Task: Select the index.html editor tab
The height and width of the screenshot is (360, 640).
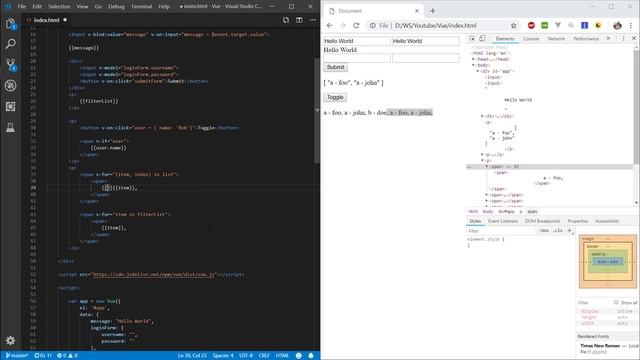Action: (46, 20)
